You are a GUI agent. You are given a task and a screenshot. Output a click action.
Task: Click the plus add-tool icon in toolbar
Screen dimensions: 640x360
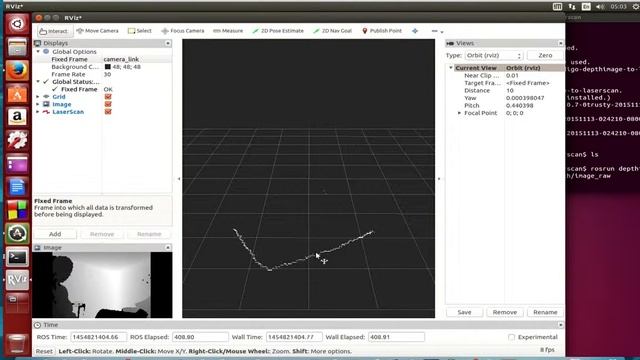pos(415,31)
